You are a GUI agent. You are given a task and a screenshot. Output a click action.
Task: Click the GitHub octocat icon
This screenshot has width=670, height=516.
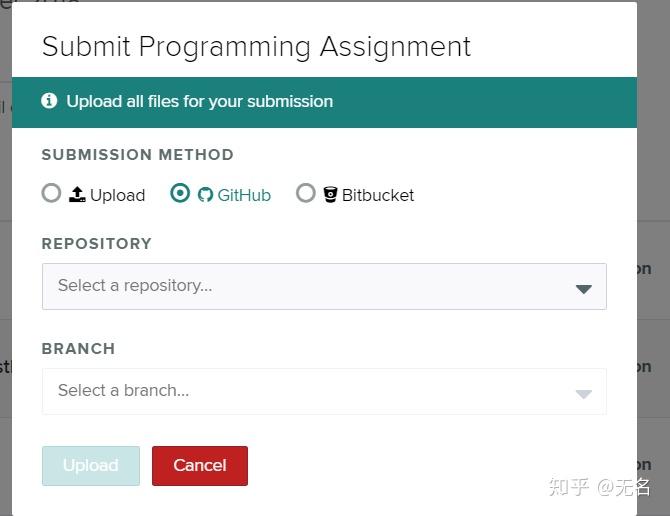pyautogui.click(x=205, y=194)
